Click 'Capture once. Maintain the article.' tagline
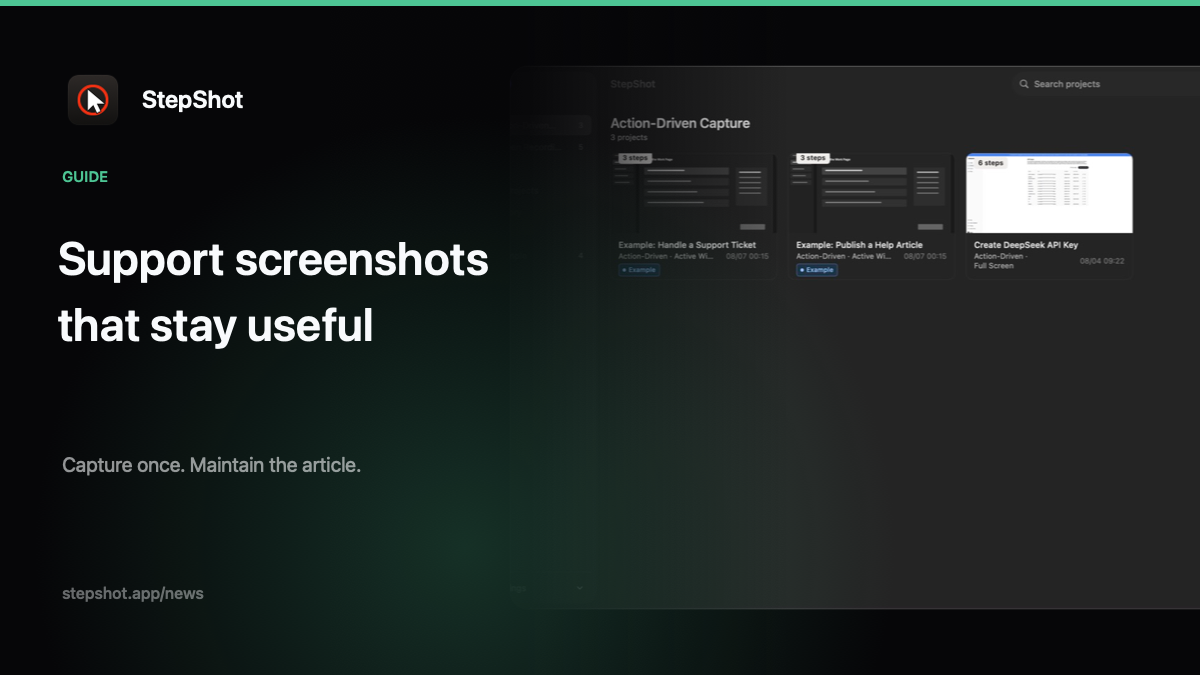Image resolution: width=1200 pixels, height=675 pixels. point(211,465)
